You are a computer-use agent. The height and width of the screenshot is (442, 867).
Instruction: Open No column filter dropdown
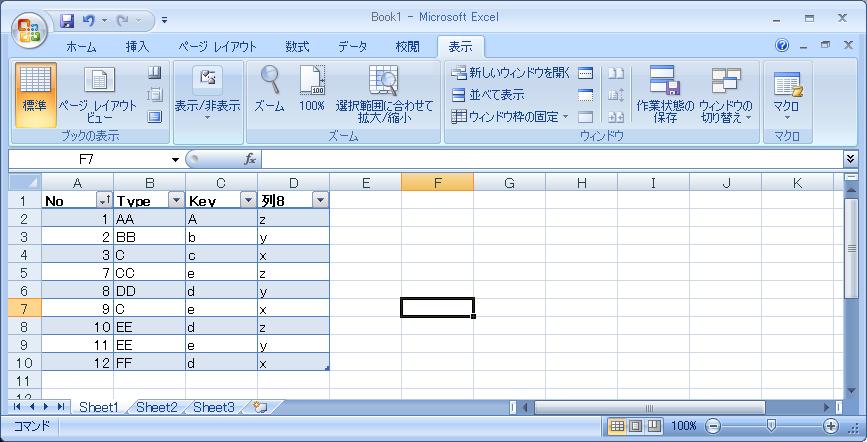click(104, 200)
